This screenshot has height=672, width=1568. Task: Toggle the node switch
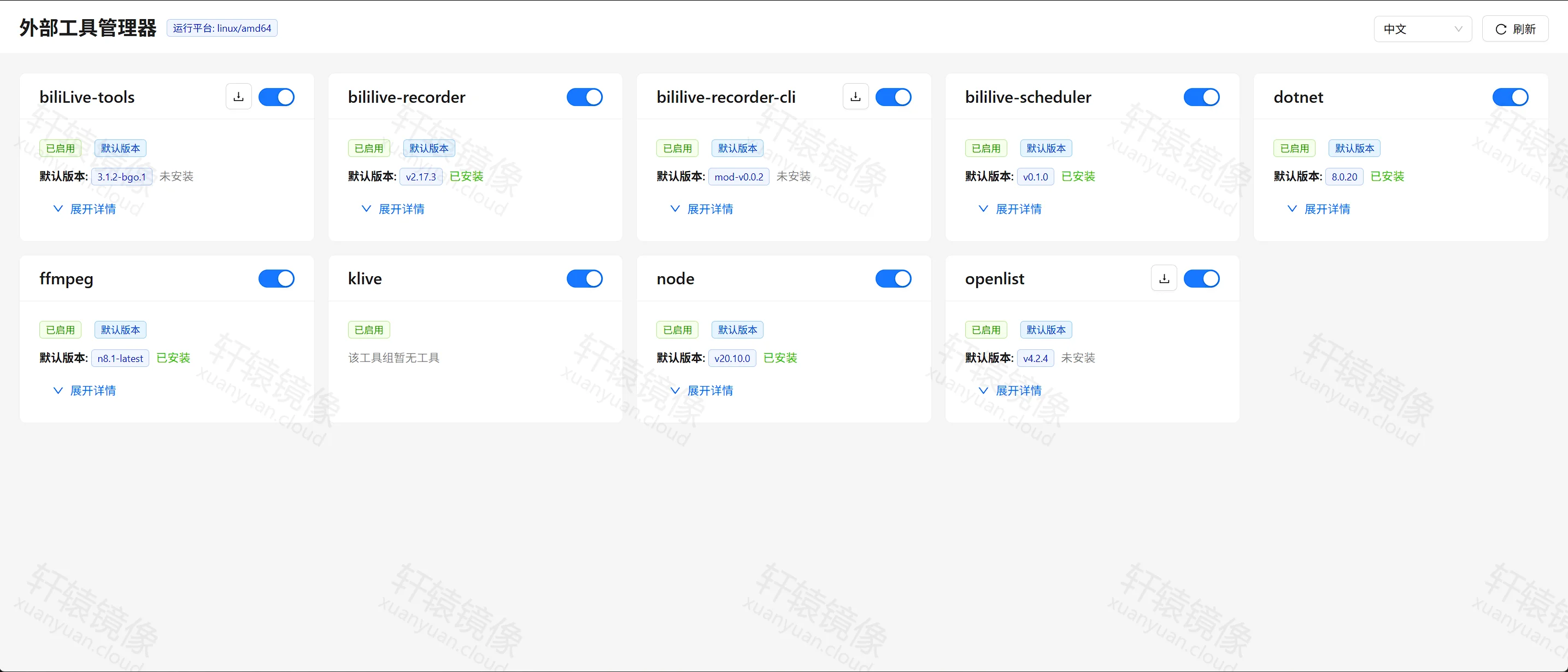(893, 278)
